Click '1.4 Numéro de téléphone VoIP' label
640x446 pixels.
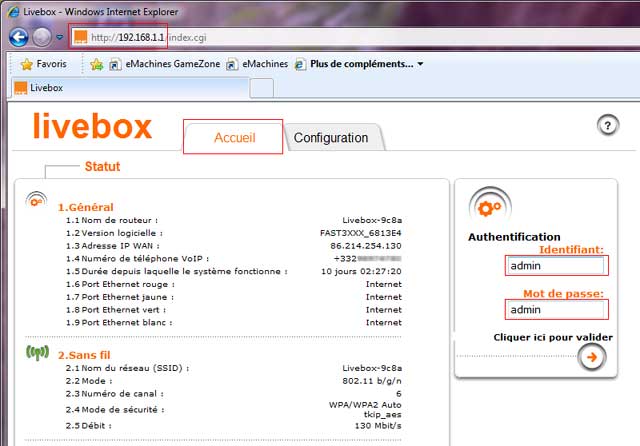coord(138,259)
